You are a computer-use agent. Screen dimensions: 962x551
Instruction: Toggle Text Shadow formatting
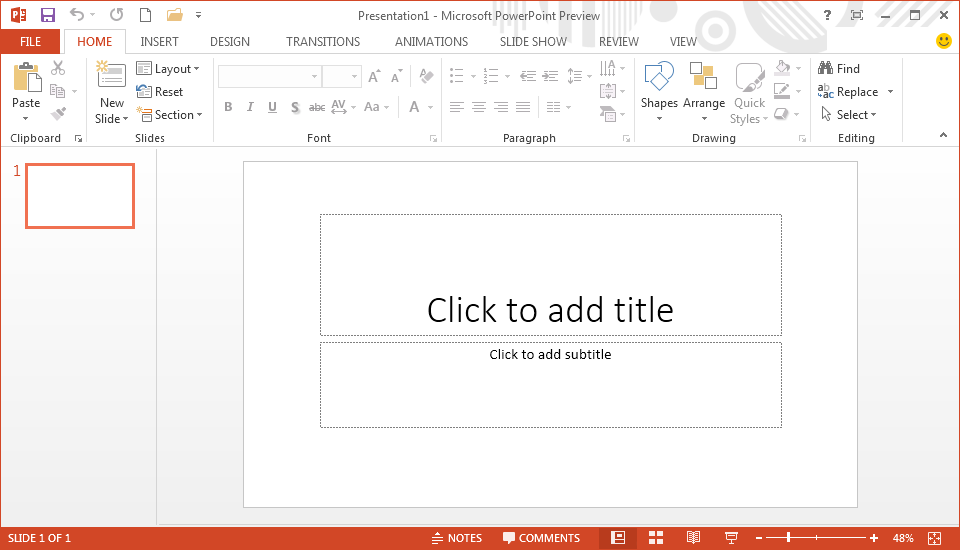tap(294, 107)
